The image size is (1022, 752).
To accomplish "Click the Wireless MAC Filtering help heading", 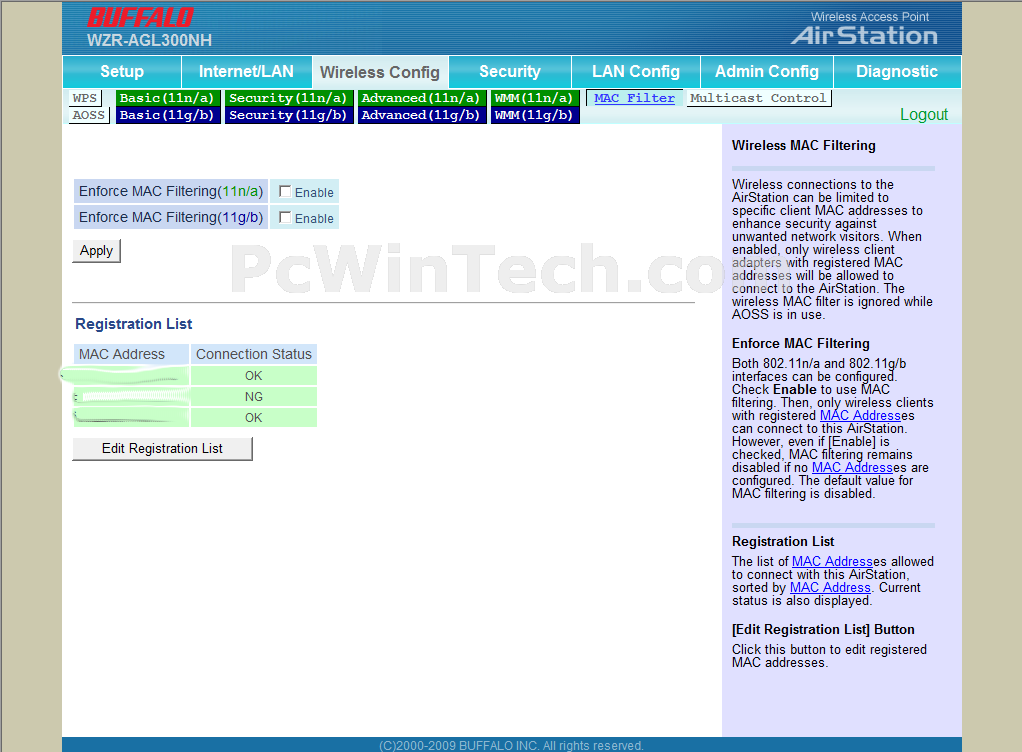I will (x=804, y=145).
